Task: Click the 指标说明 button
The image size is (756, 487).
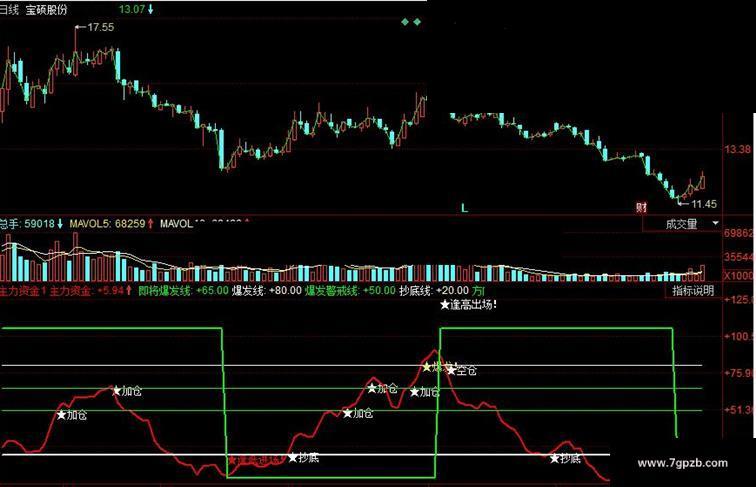Action: pos(693,291)
